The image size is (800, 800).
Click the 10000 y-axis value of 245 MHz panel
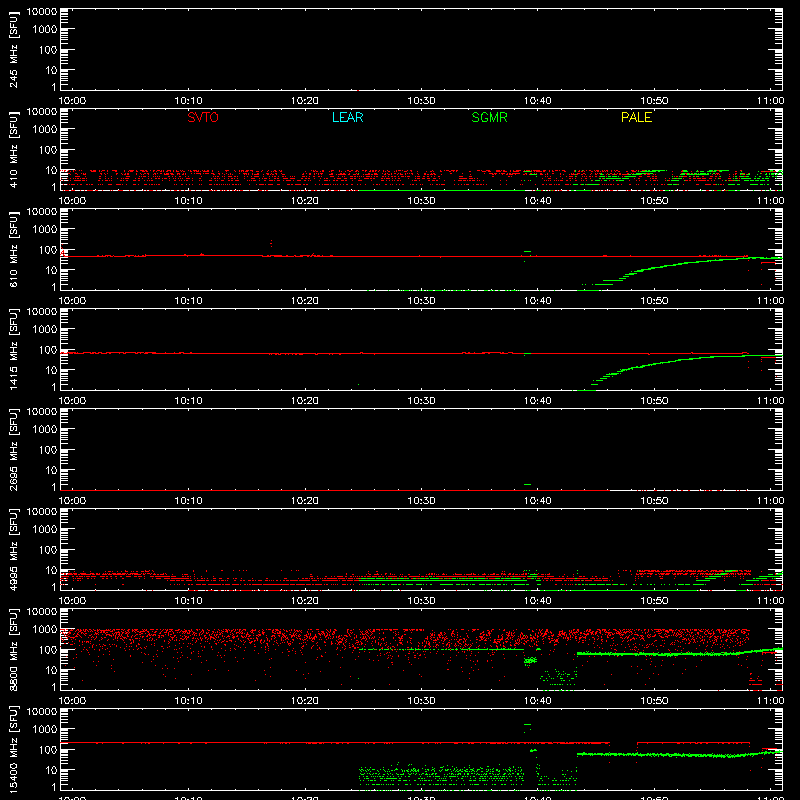point(42,12)
